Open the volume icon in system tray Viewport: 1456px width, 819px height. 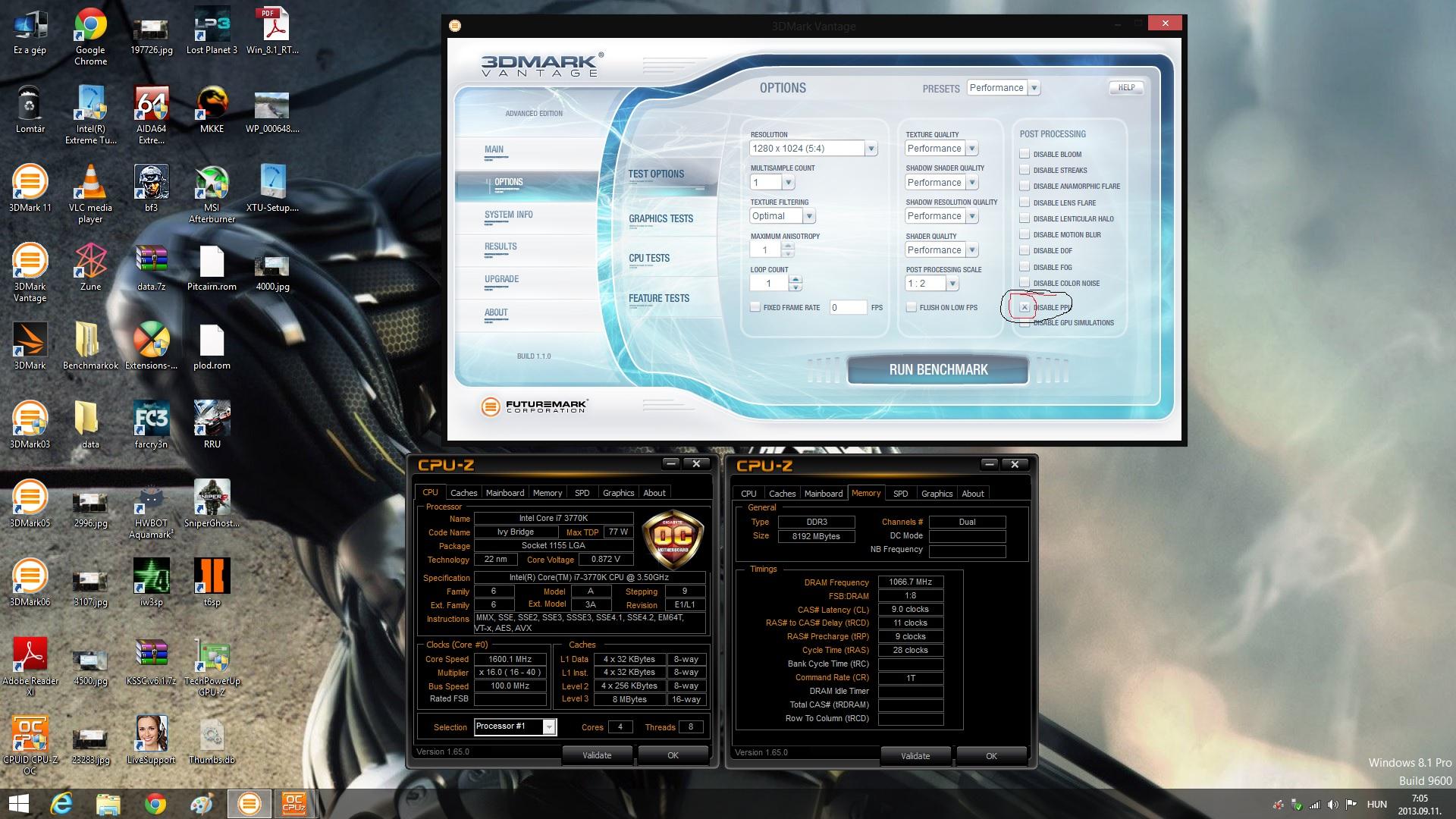1333,805
